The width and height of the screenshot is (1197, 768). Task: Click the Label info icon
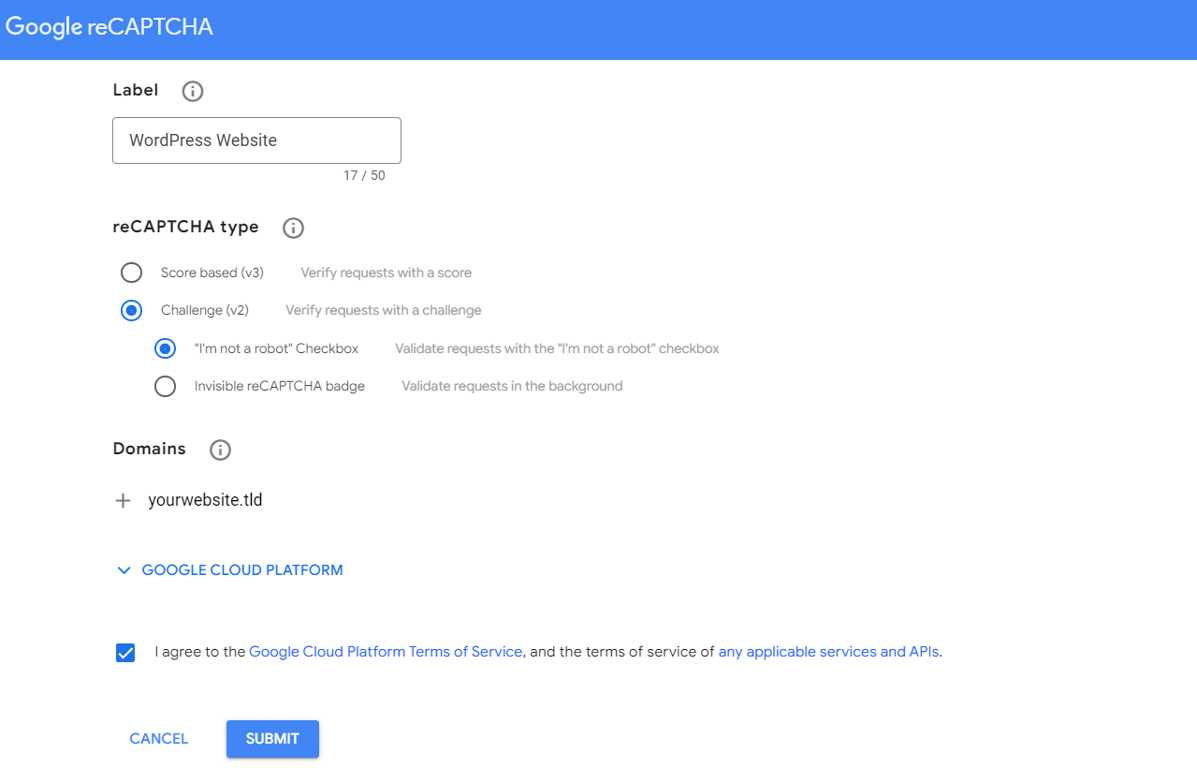[191, 90]
